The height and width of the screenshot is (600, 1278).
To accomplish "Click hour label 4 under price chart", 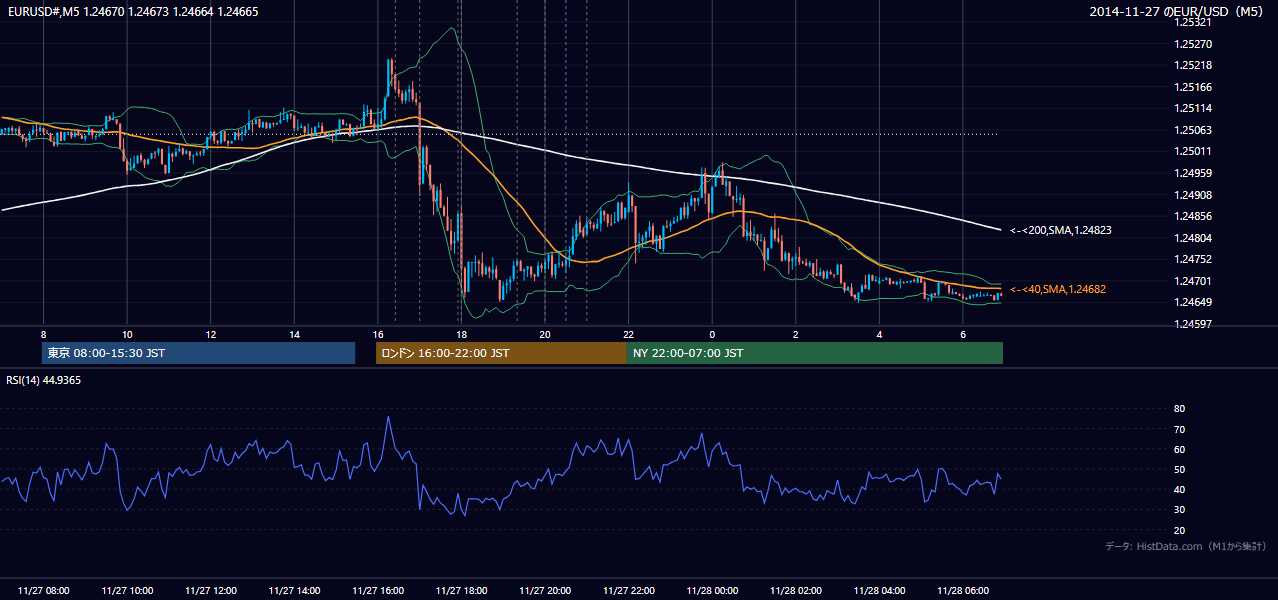I will pos(879,334).
